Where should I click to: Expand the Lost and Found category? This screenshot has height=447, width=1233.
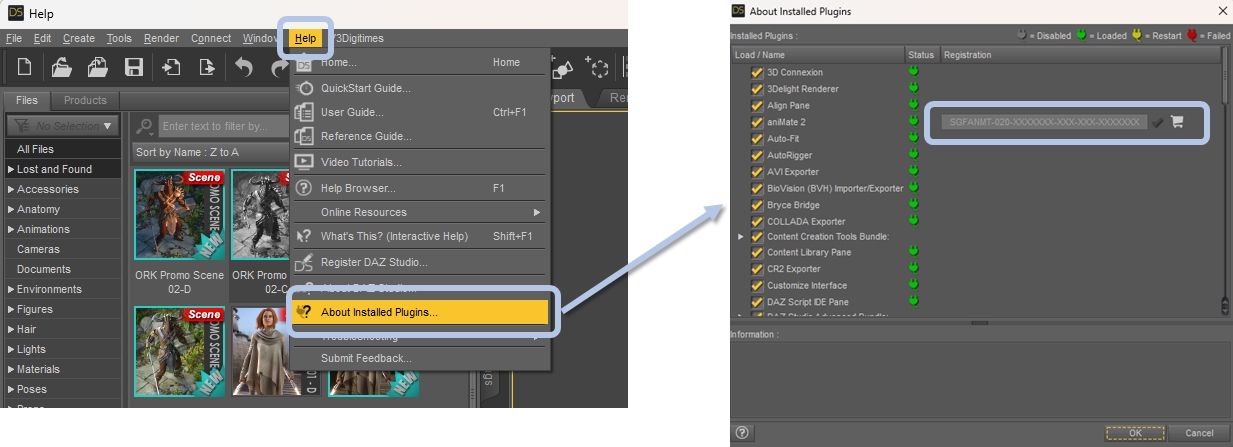11,170
